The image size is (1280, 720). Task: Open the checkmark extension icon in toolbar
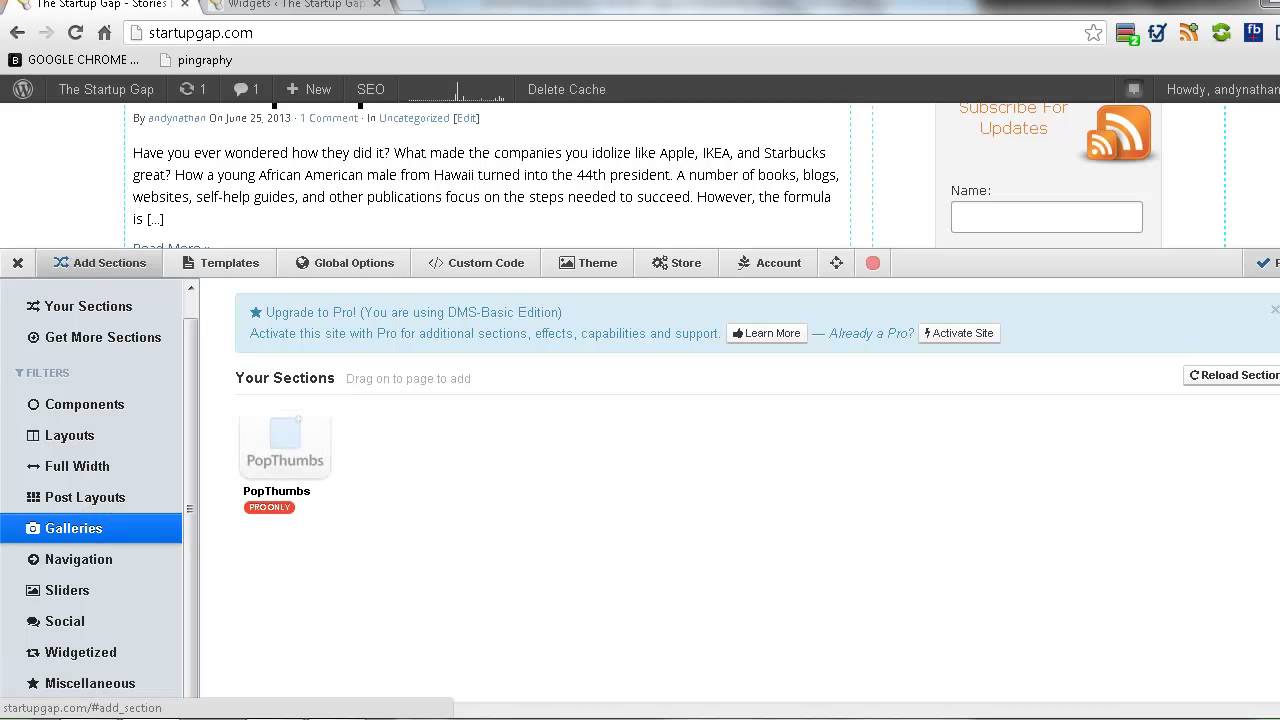[1158, 33]
